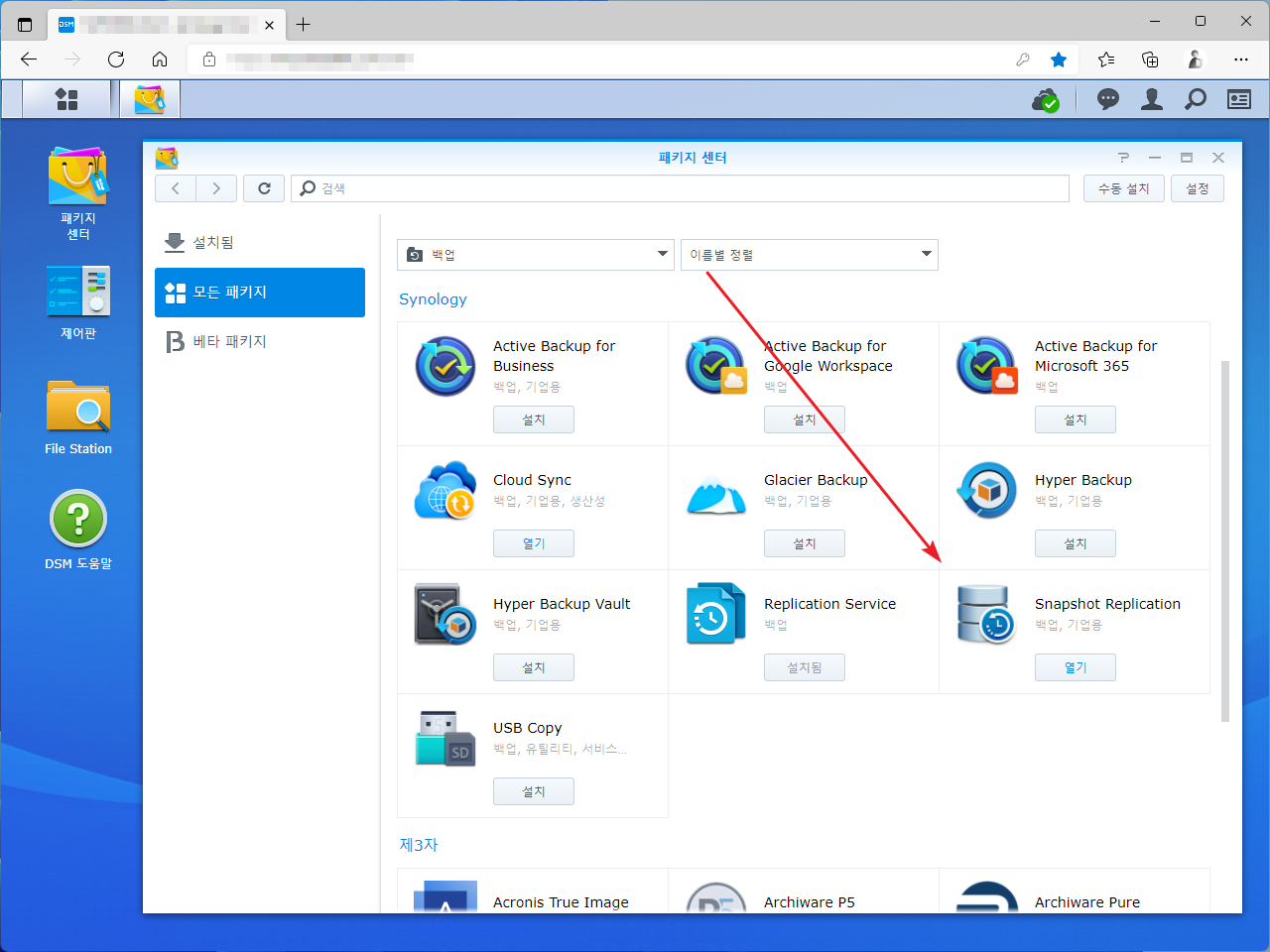Open the widgets panel icon
The height and width of the screenshot is (952, 1270).
point(1239,99)
